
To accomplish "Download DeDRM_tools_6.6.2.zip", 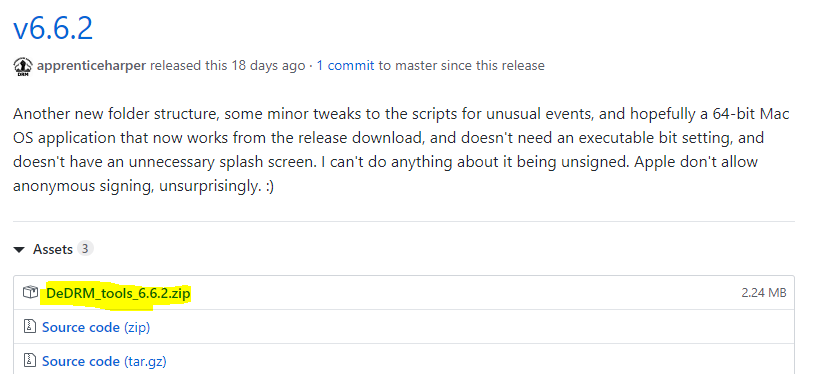I will tap(118, 293).
